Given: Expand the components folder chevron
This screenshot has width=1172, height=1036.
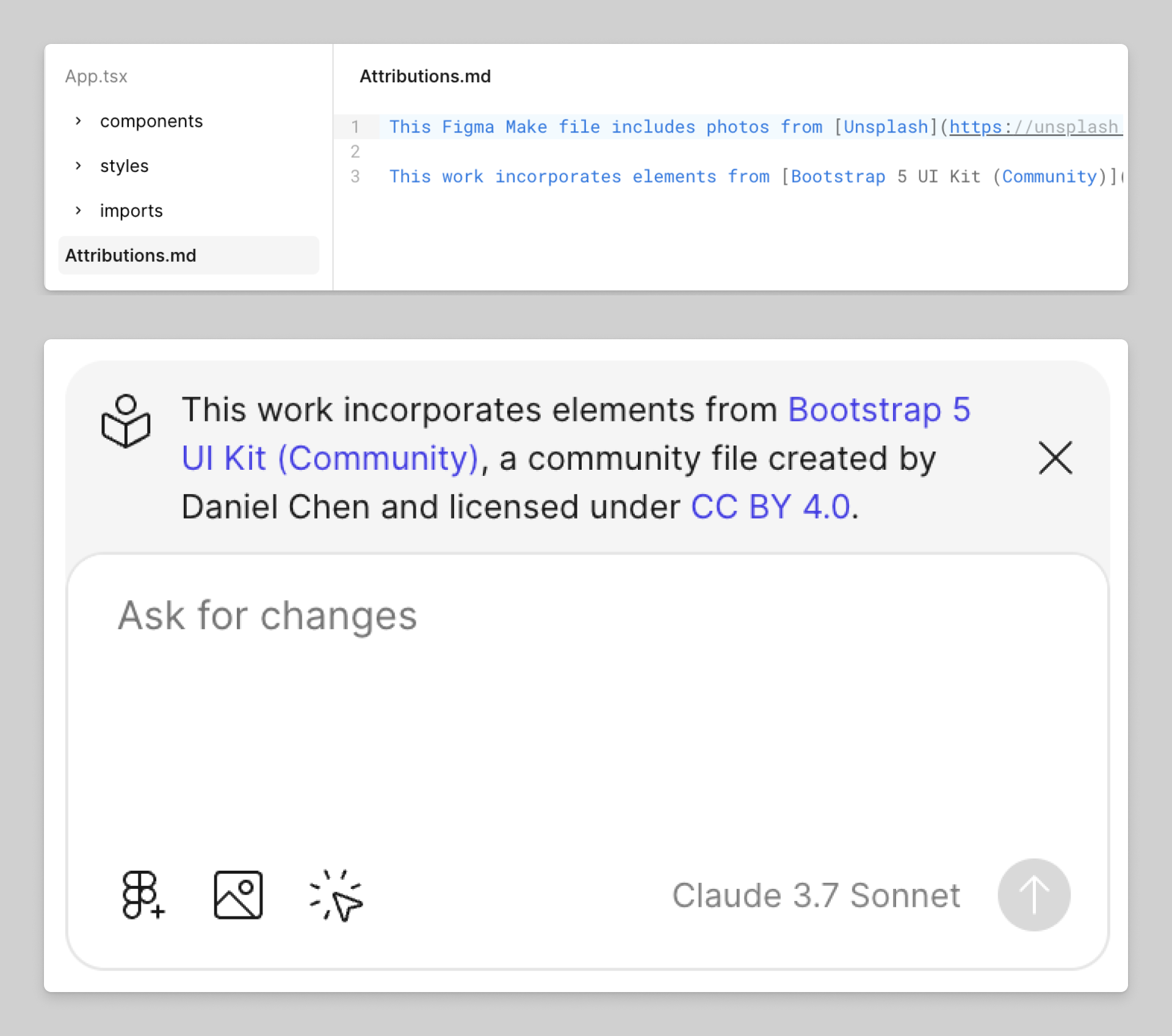Looking at the screenshot, I should click(x=78, y=121).
